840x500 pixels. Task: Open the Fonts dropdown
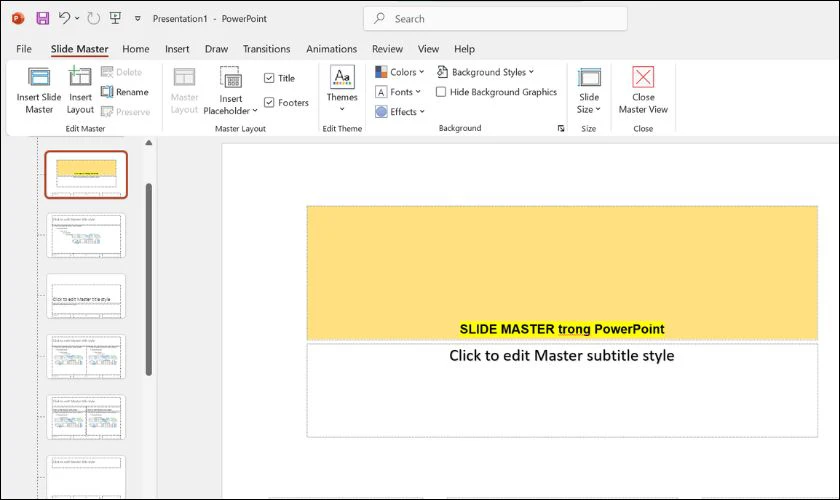click(398, 92)
